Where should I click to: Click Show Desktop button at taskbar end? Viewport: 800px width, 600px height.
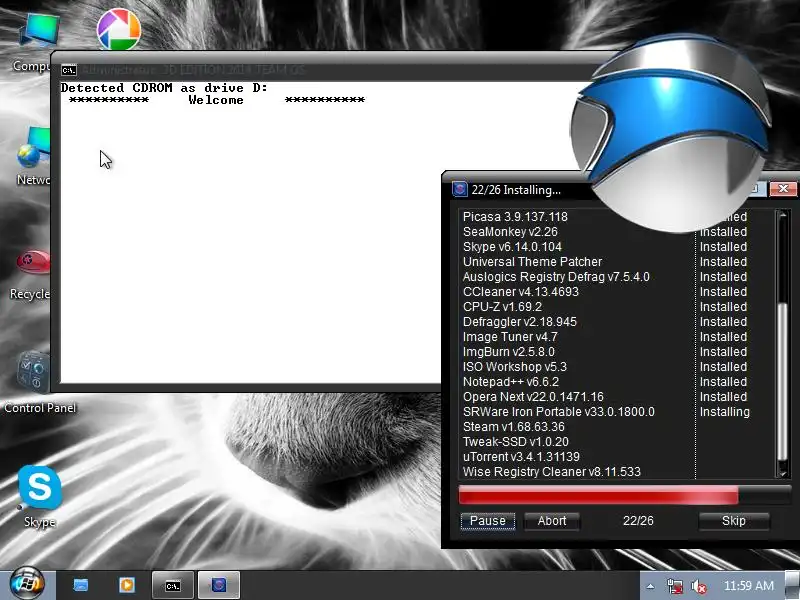(x=792, y=585)
